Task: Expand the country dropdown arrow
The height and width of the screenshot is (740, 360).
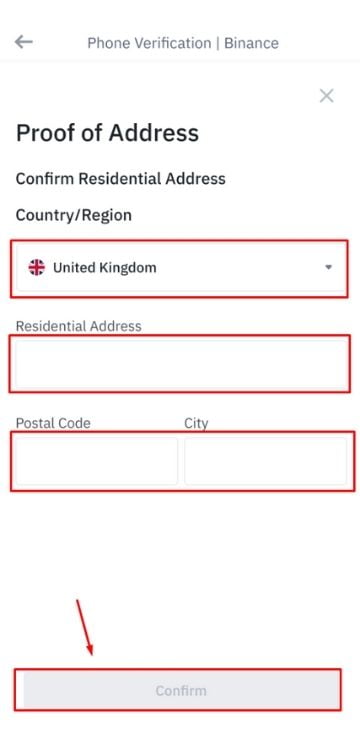Action: [328, 268]
